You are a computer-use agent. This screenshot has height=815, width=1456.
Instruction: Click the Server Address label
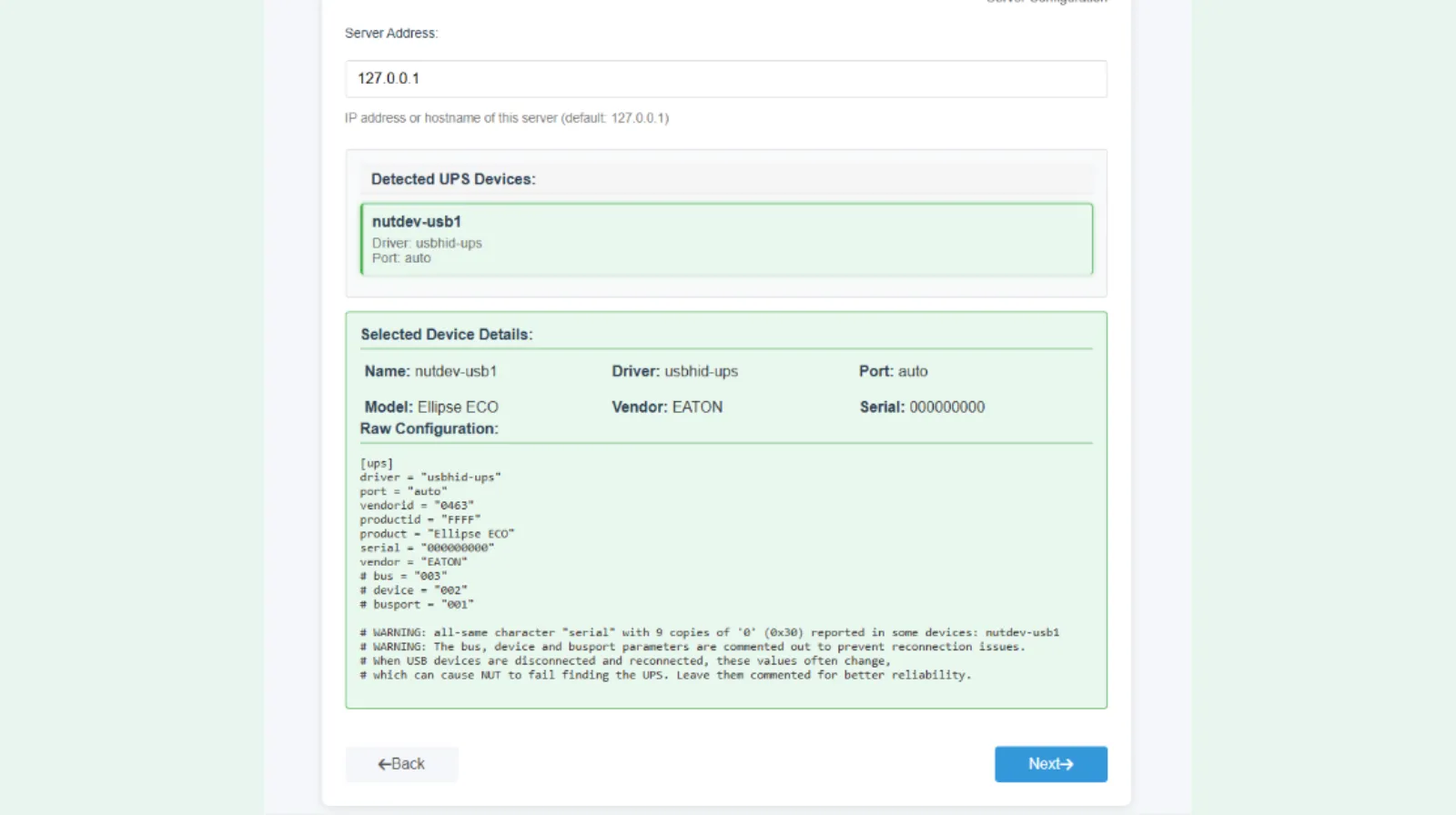click(390, 34)
